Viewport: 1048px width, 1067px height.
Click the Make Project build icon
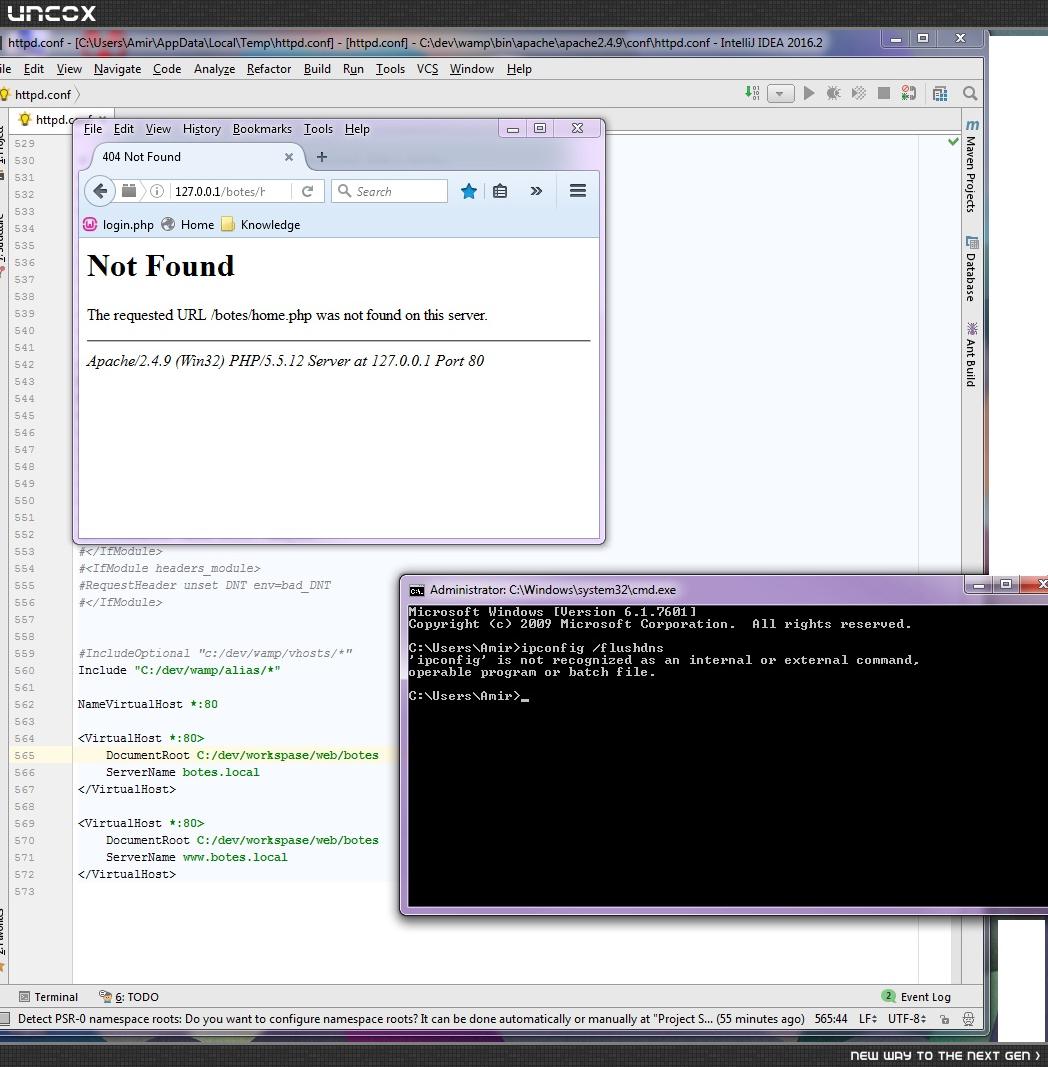tap(752, 93)
